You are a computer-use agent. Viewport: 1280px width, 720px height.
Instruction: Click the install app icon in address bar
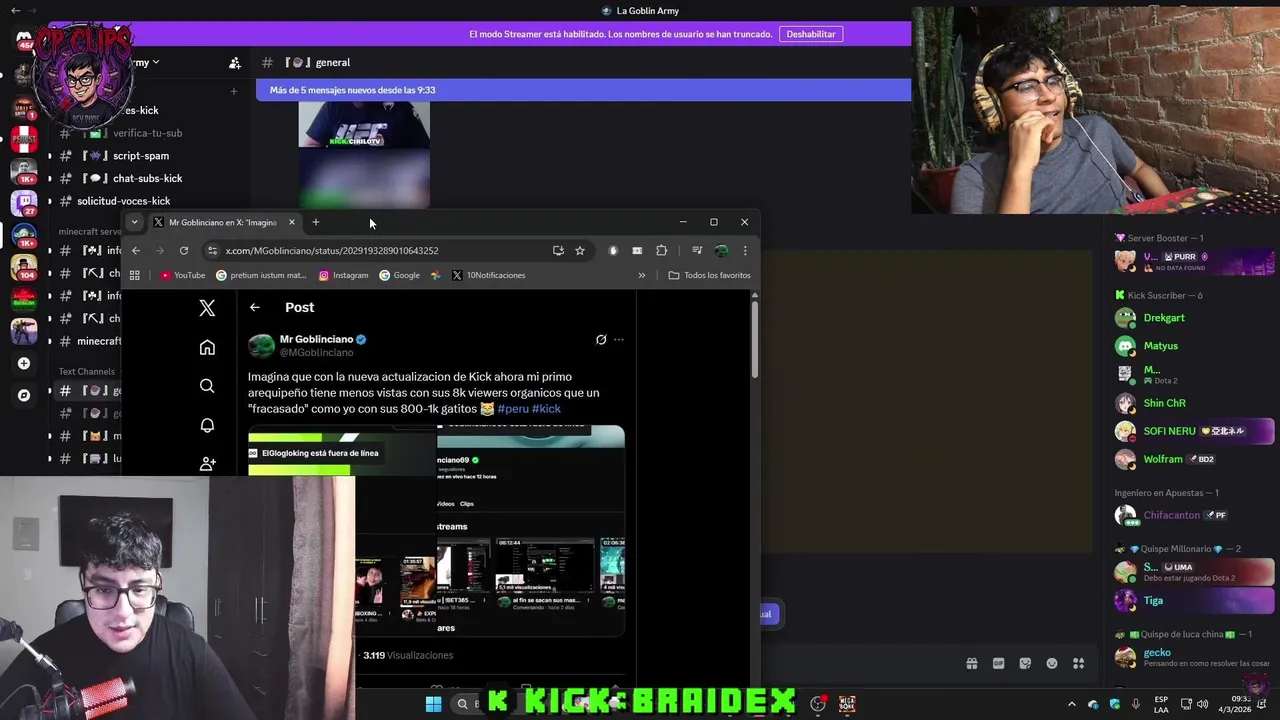tap(558, 250)
